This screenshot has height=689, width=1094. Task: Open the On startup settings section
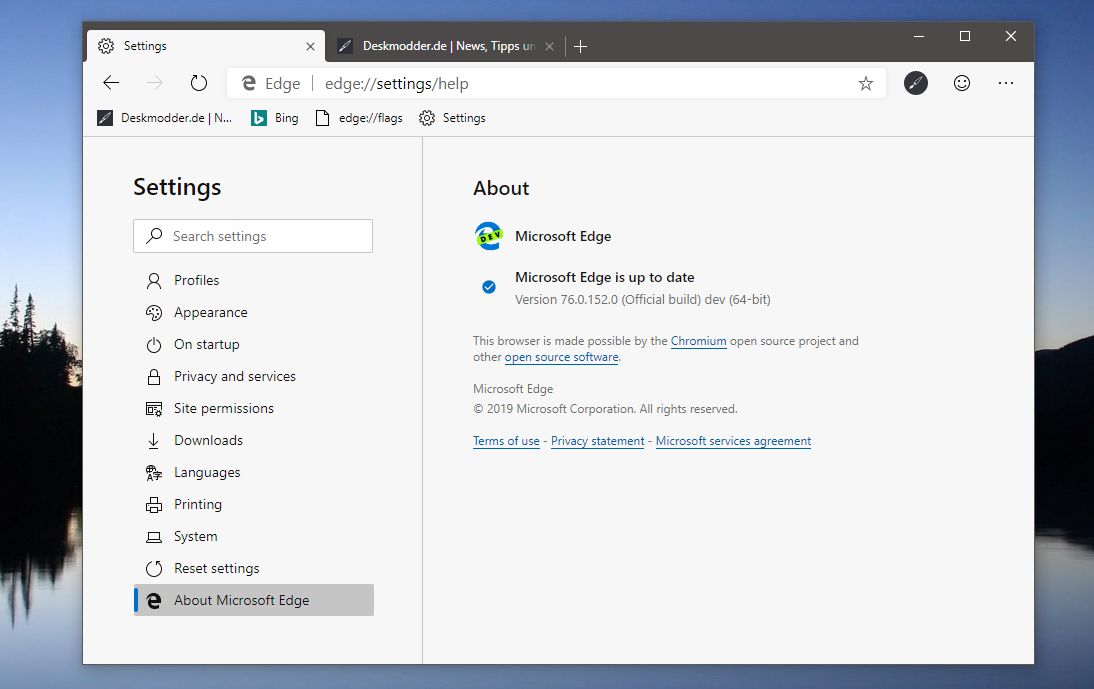[x=253, y=344]
